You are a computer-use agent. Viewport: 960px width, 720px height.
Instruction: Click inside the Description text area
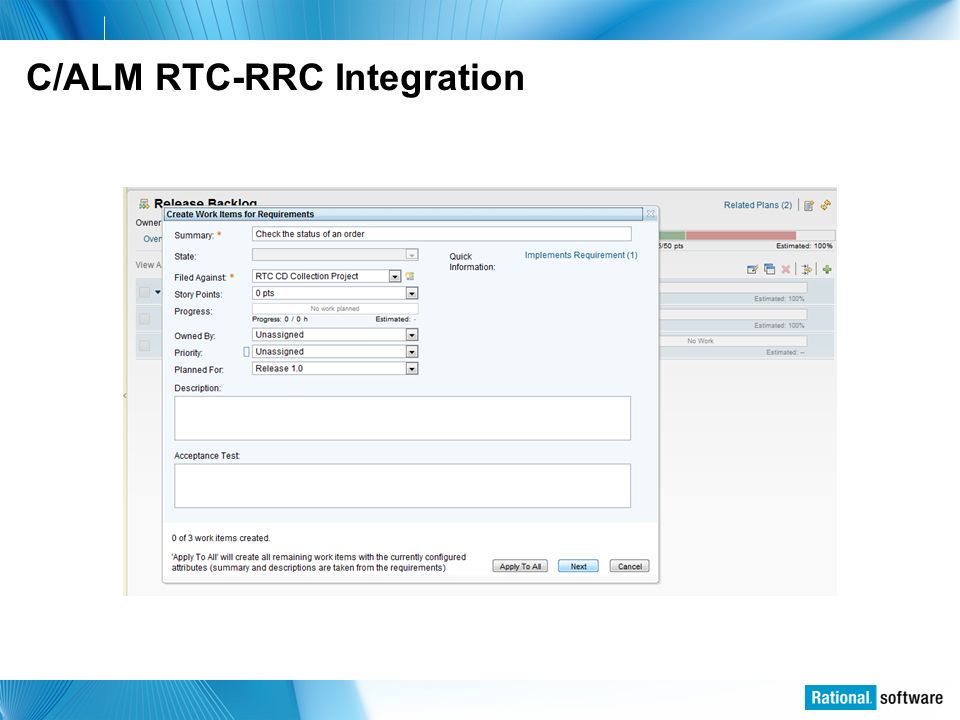pyautogui.click(x=402, y=418)
